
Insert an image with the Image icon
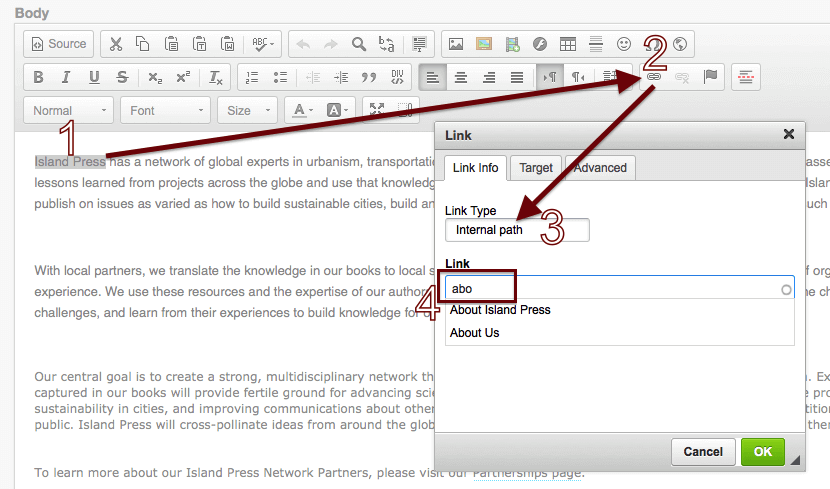tap(456, 44)
